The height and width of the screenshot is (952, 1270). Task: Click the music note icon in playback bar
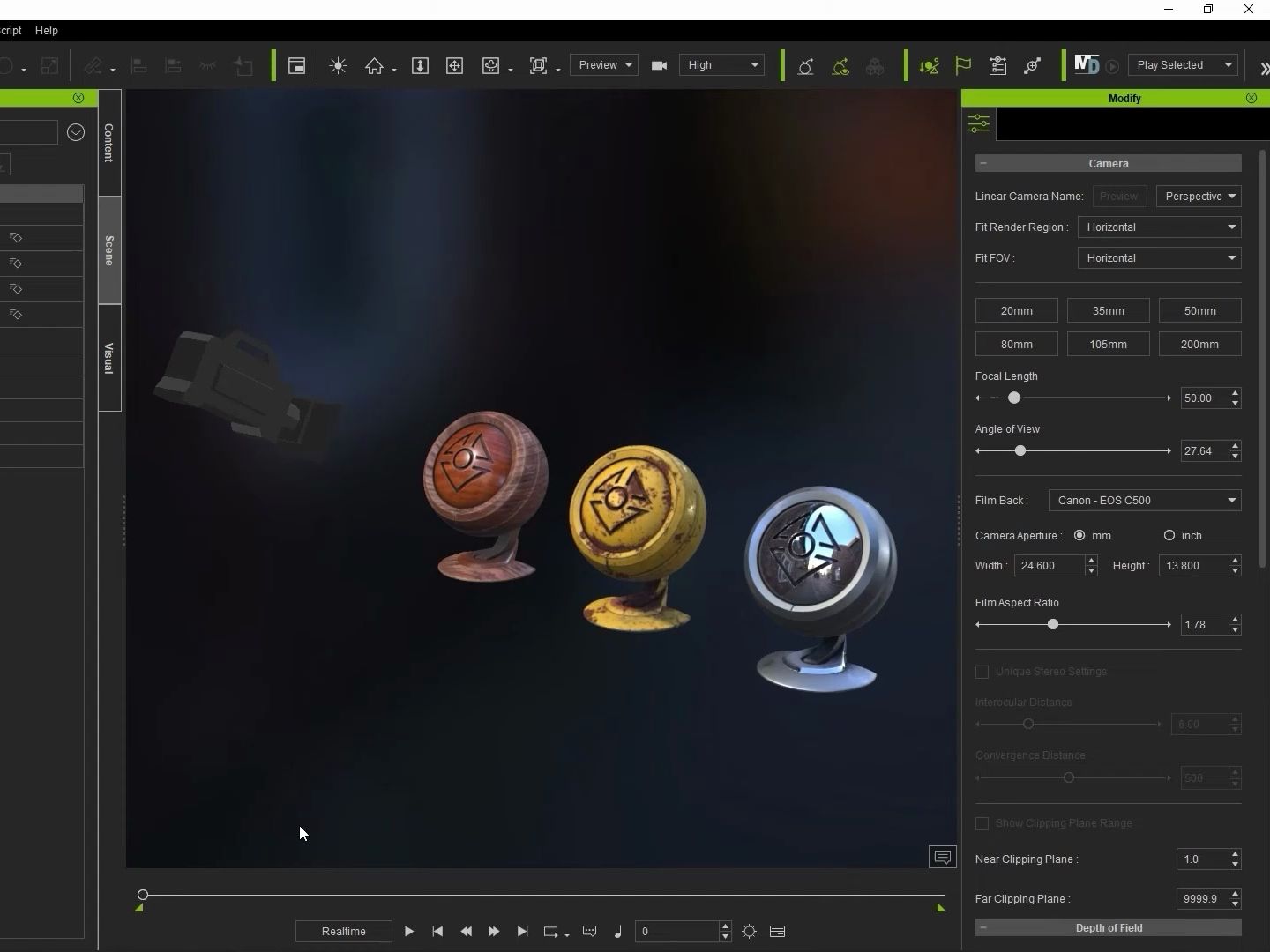tap(617, 932)
